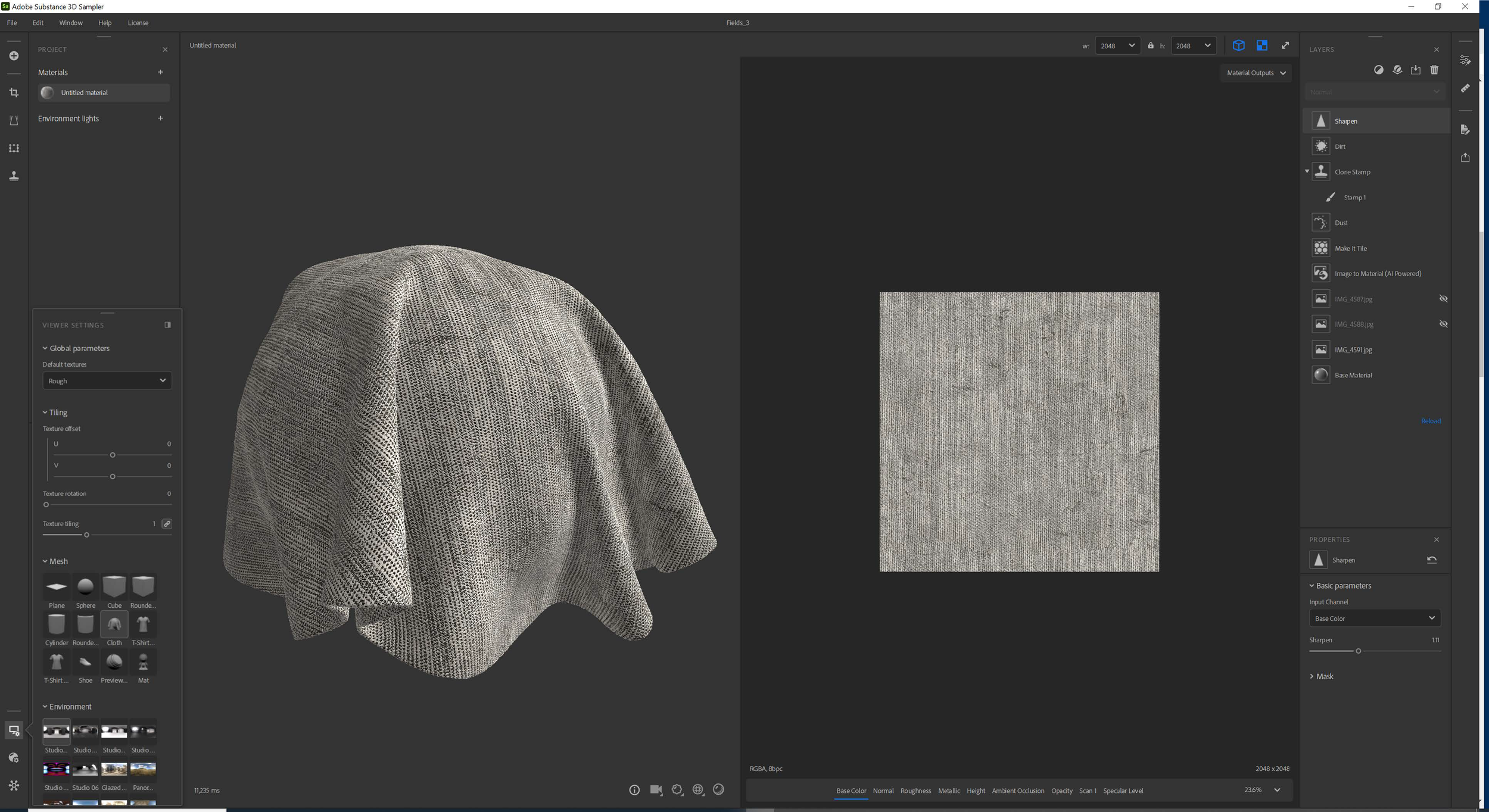Open the Default textures Rough dropdown

pos(107,381)
